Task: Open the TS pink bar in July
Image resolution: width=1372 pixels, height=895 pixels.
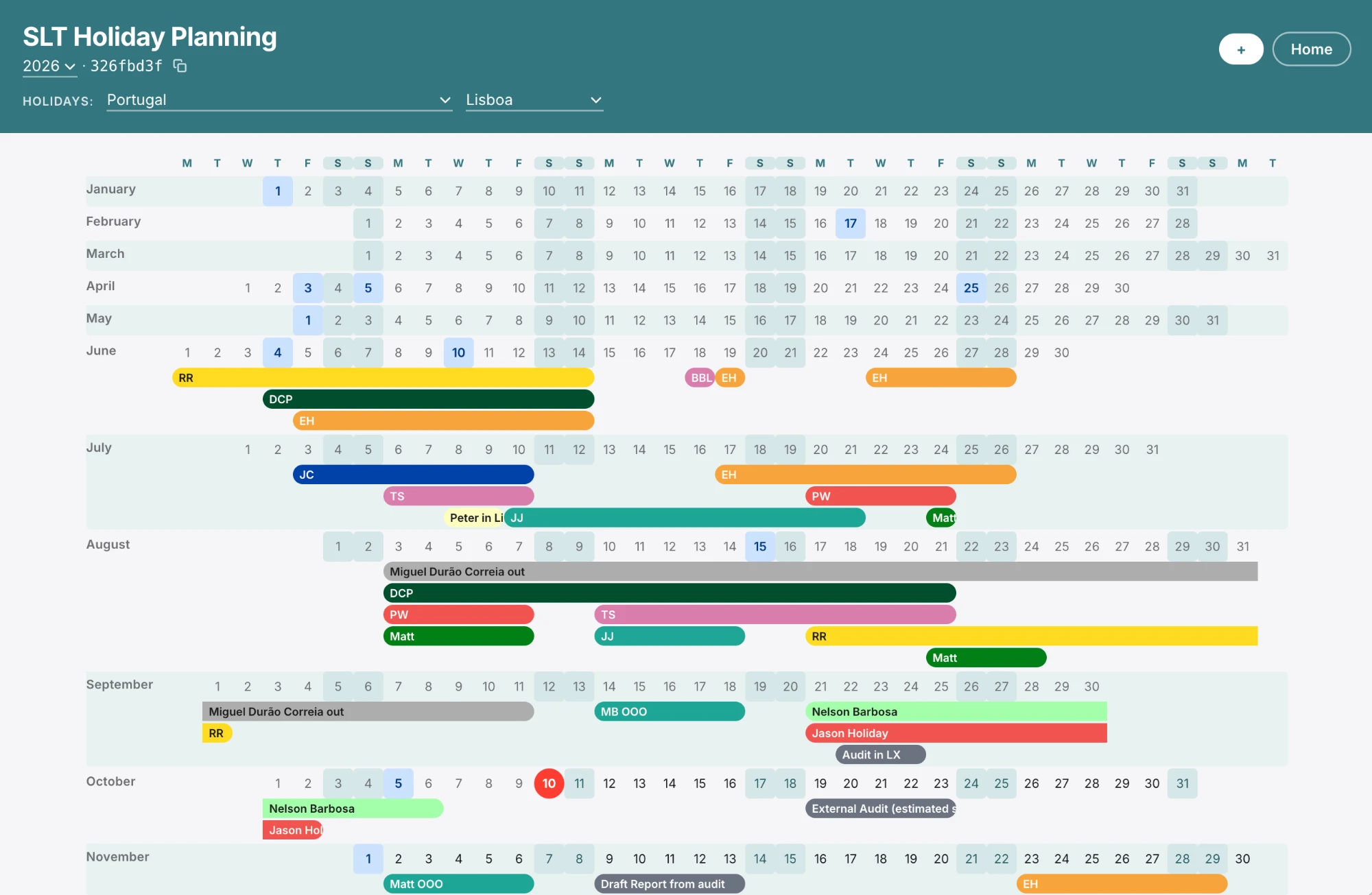Action: coord(458,496)
